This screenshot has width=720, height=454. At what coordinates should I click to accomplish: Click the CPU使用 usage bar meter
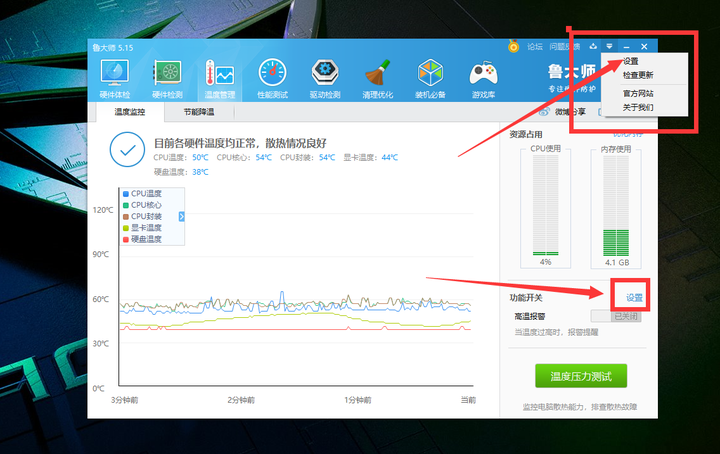(x=546, y=205)
